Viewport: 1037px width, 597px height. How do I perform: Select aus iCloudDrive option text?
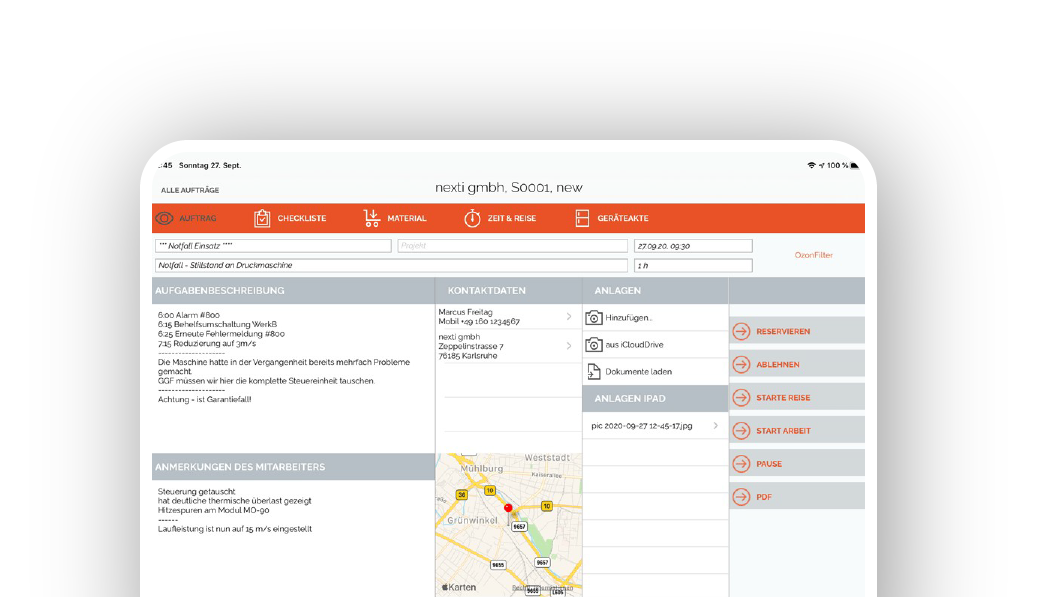pos(634,344)
